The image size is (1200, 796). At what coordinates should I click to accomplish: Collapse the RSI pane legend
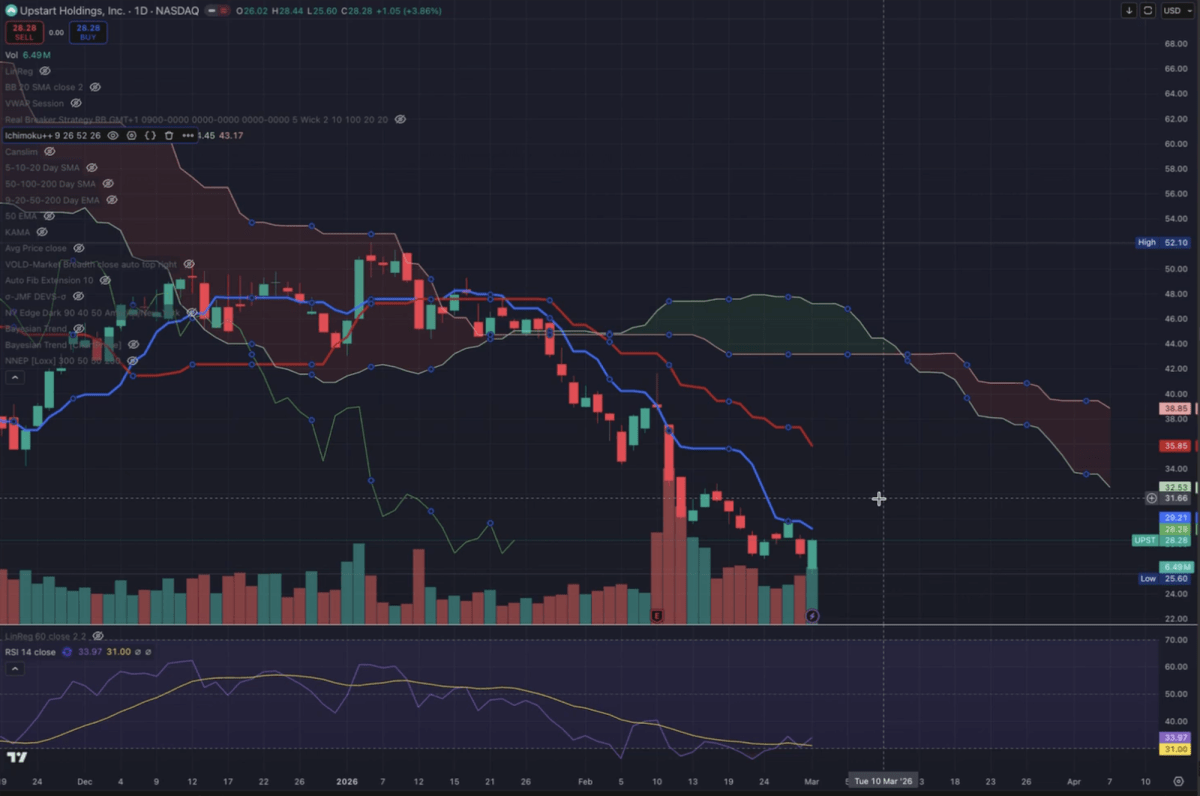coord(14,667)
